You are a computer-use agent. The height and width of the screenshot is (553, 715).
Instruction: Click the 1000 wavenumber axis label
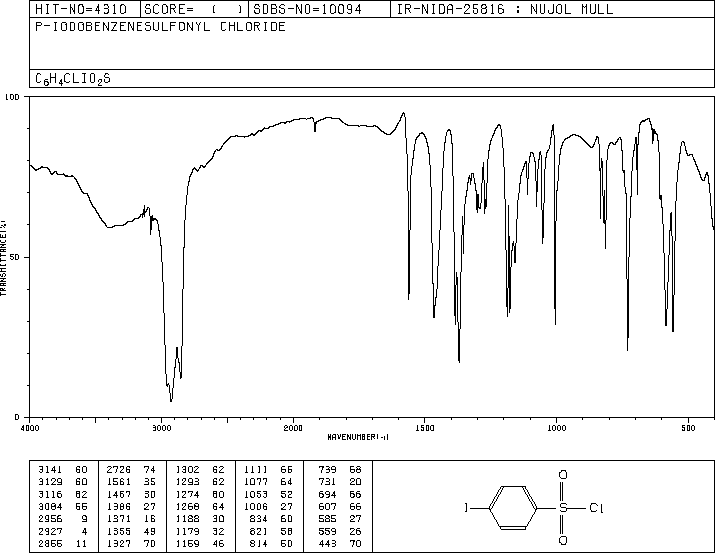(x=556, y=428)
